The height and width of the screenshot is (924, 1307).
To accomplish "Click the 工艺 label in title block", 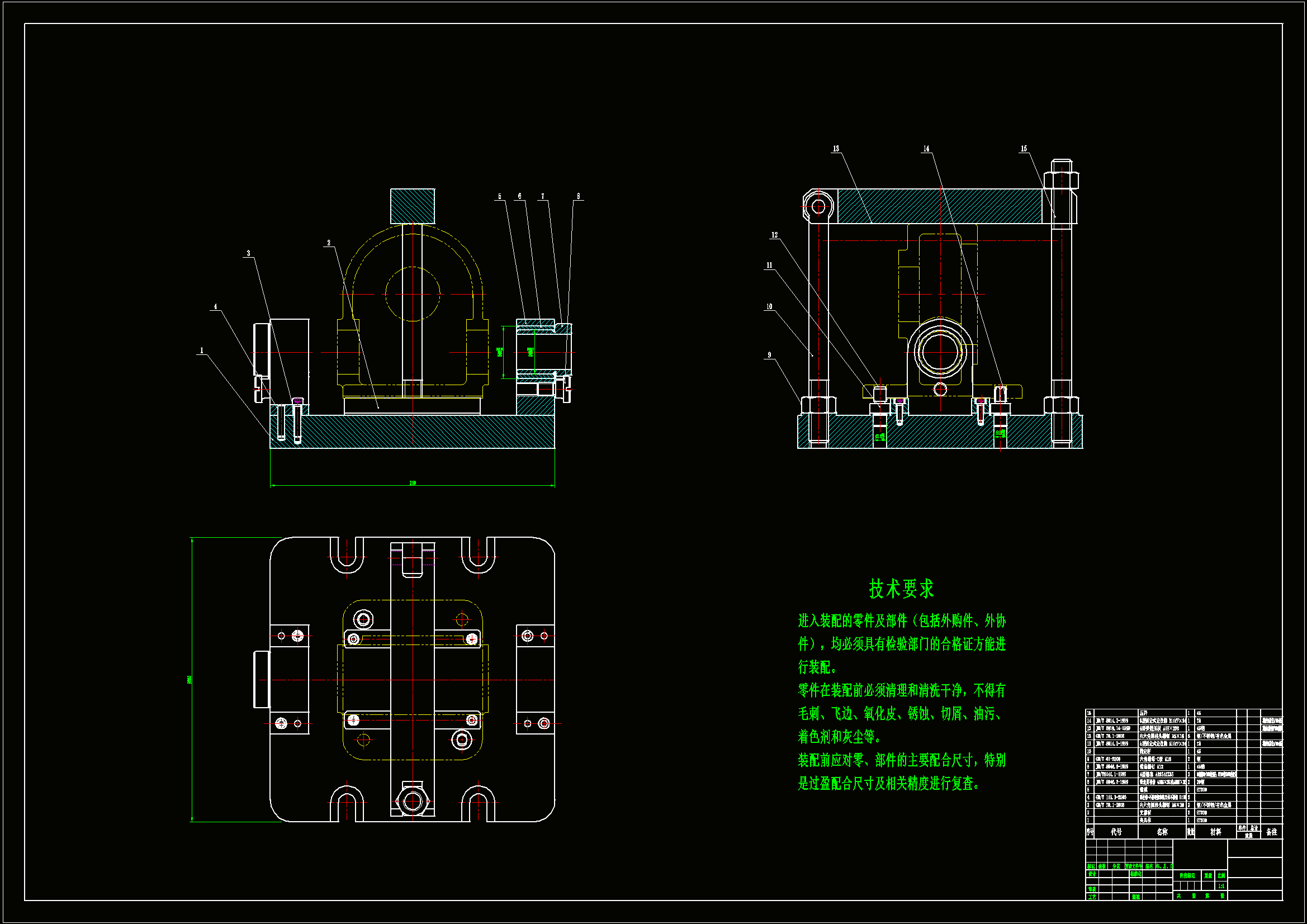I will (1092, 897).
